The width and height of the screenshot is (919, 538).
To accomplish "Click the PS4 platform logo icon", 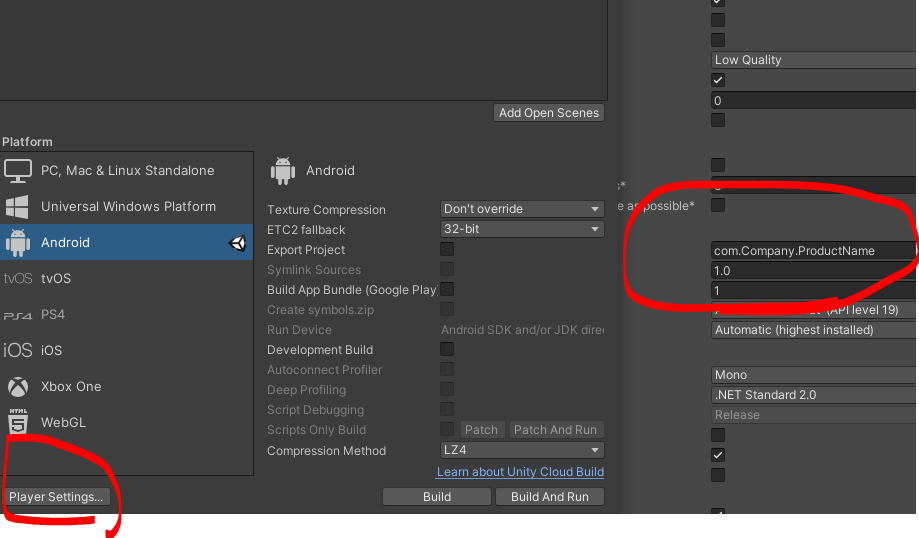I will 18,315.
